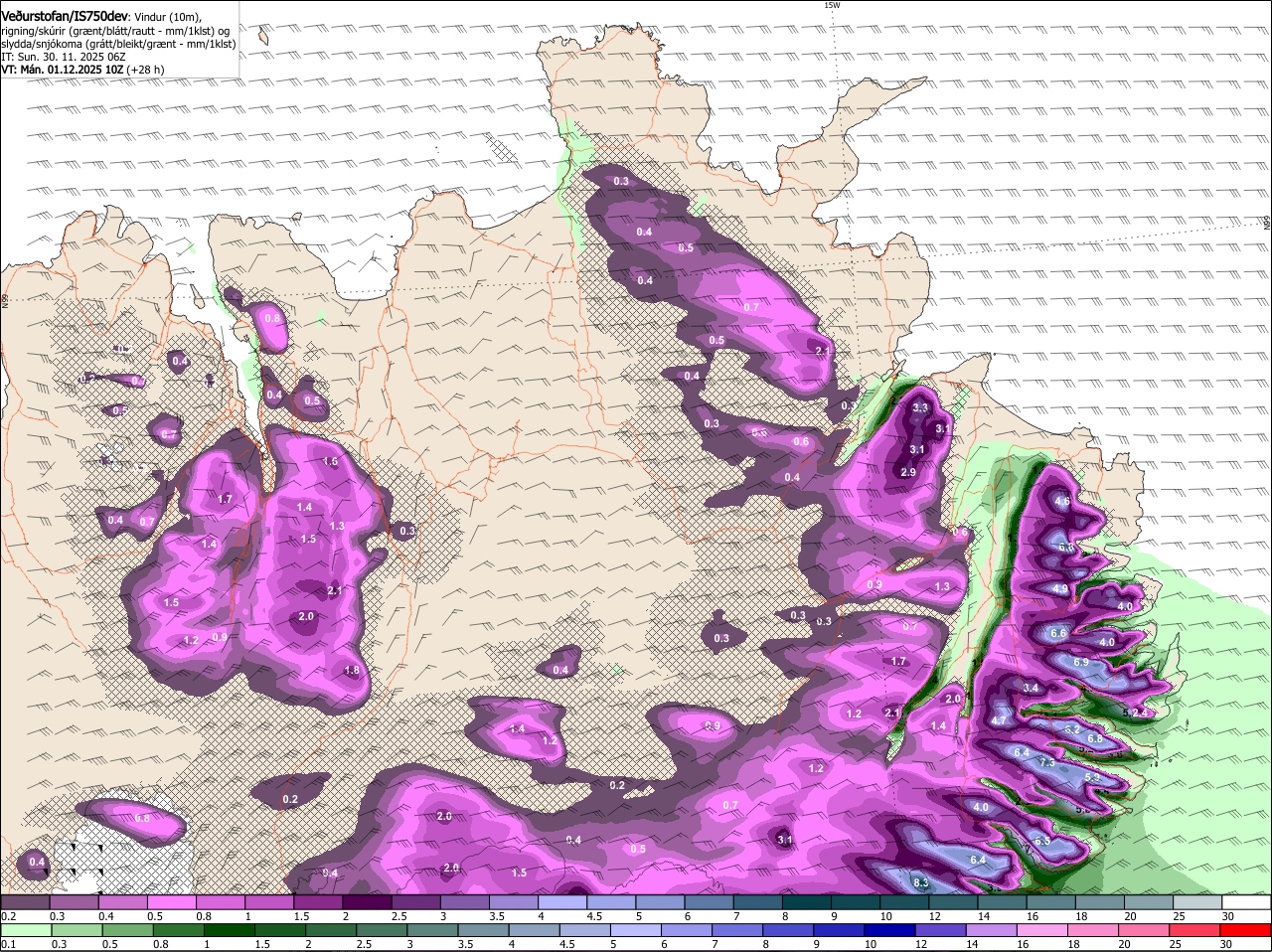
Task: Click the 4.7 precipitation value on the map
Action: (999, 719)
